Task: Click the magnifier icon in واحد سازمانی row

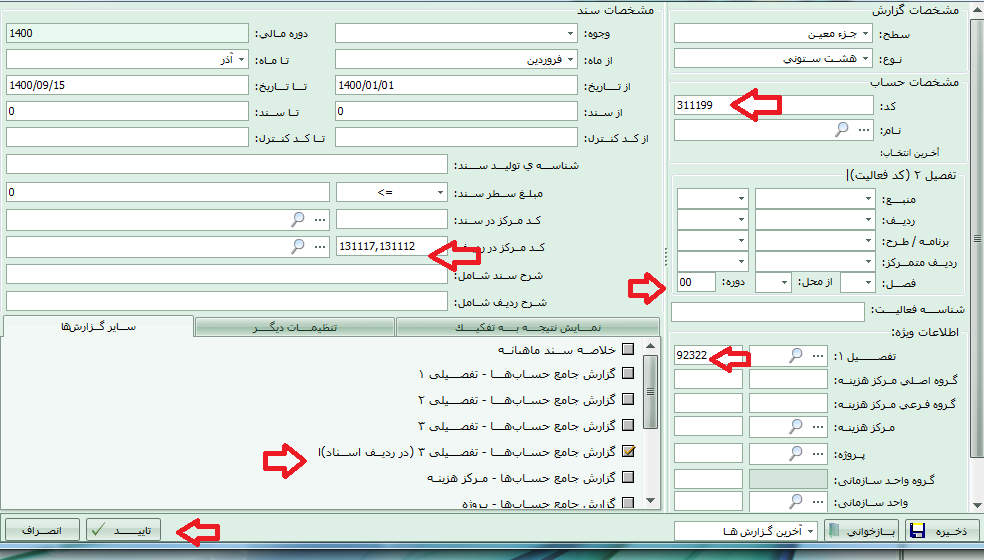Action: pos(796,501)
